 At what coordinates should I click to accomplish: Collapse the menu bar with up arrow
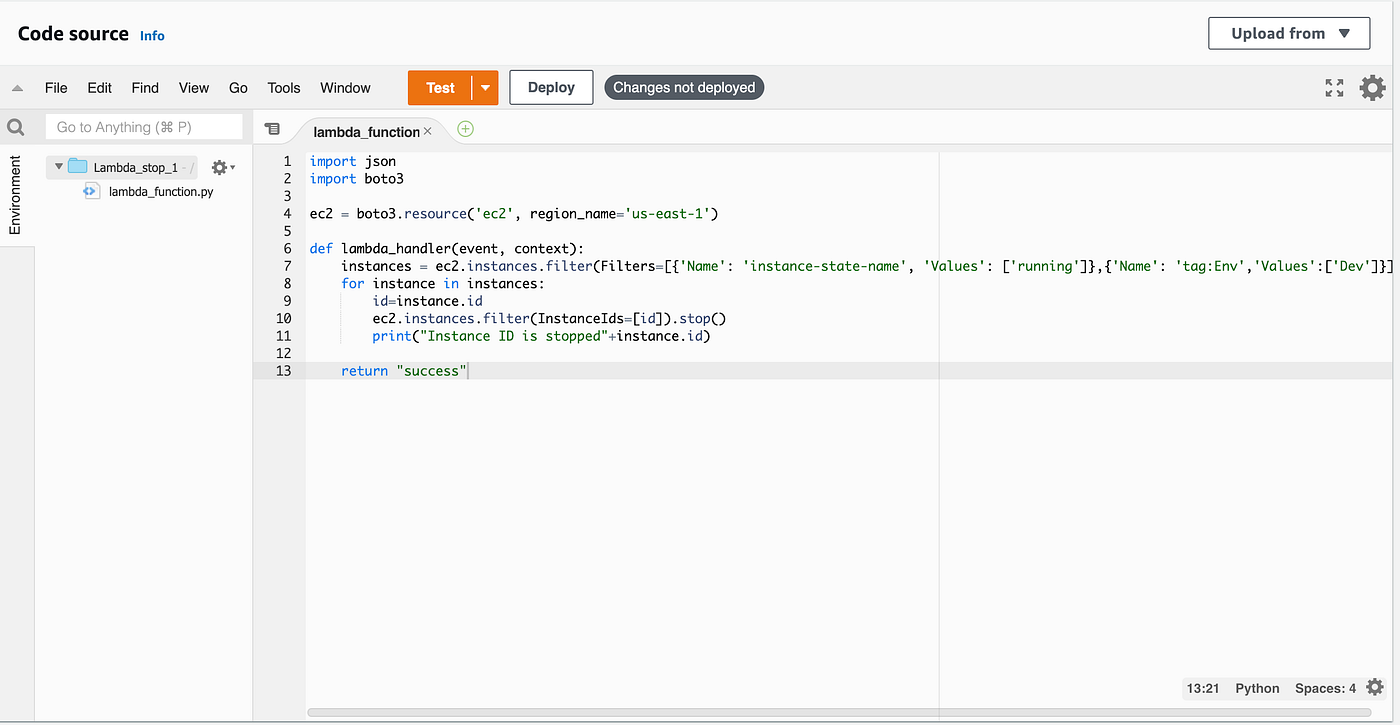click(x=17, y=88)
